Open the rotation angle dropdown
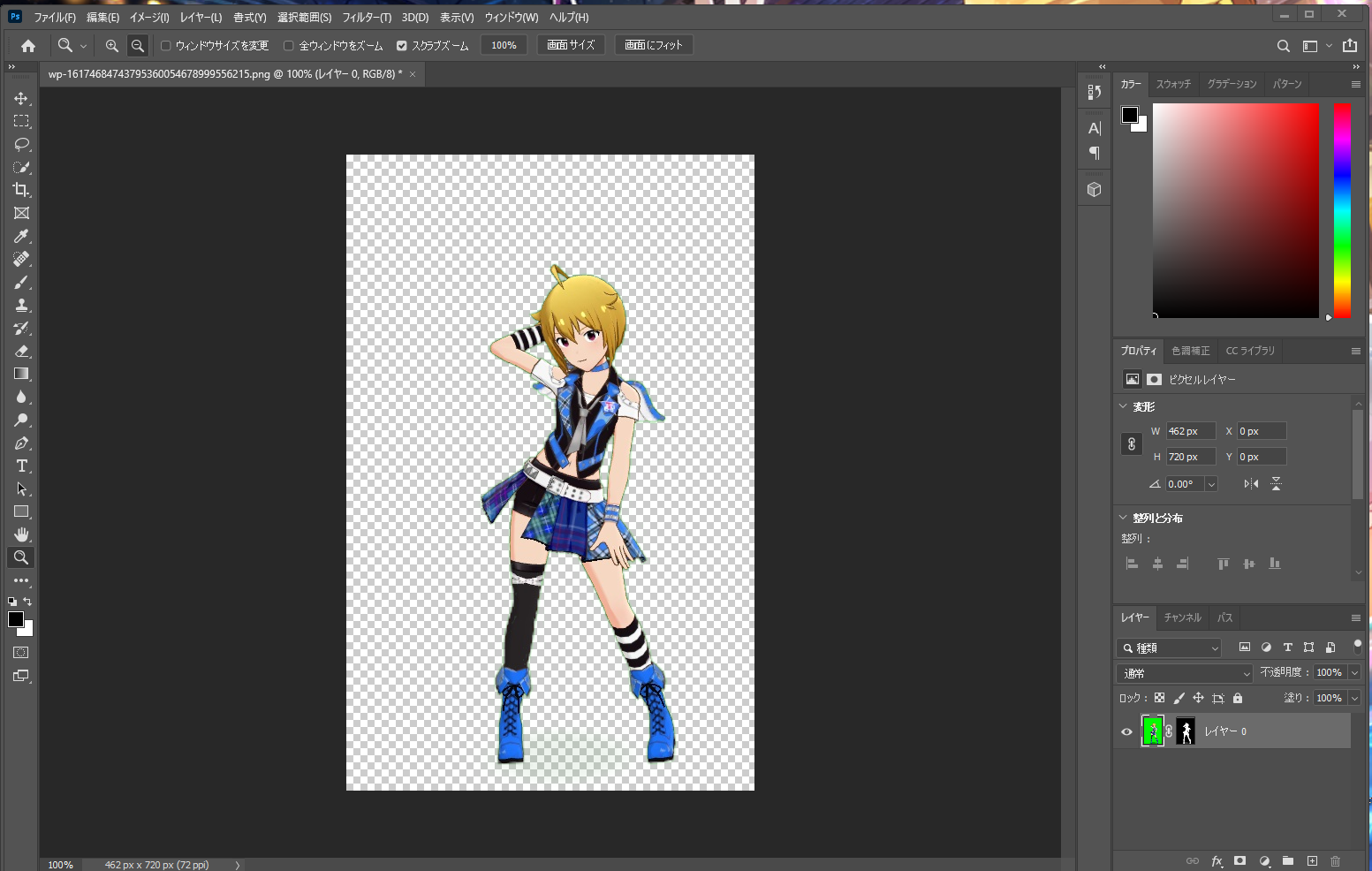The image size is (1372, 871). click(x=1211, y=484)
